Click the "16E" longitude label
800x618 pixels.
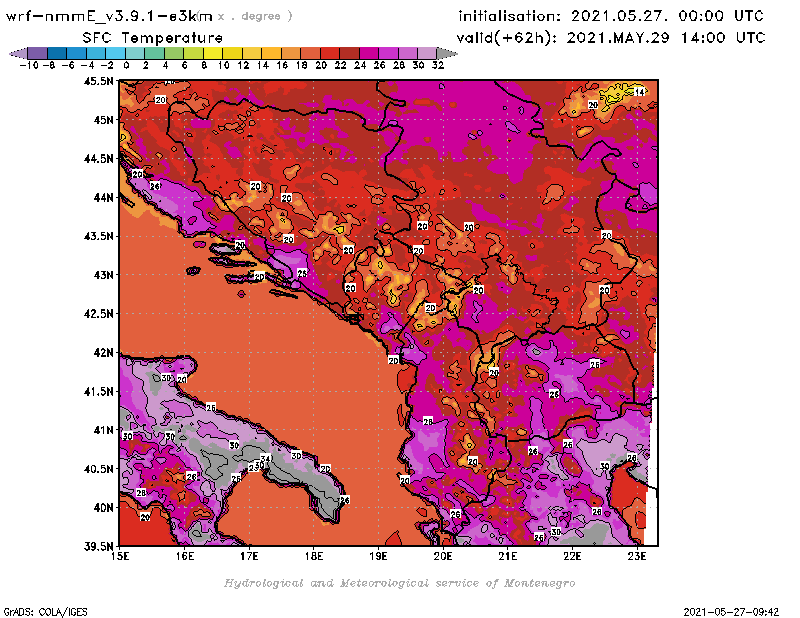185,556
